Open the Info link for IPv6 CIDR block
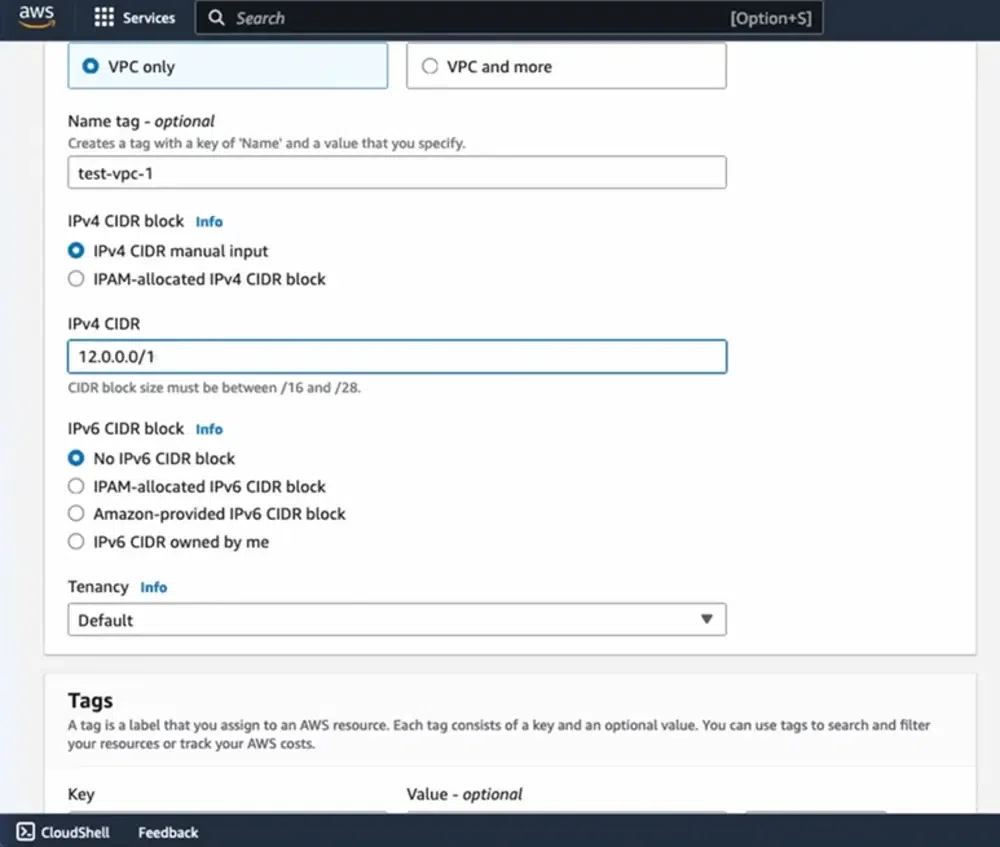1000x847 pixels. [209, 429]
